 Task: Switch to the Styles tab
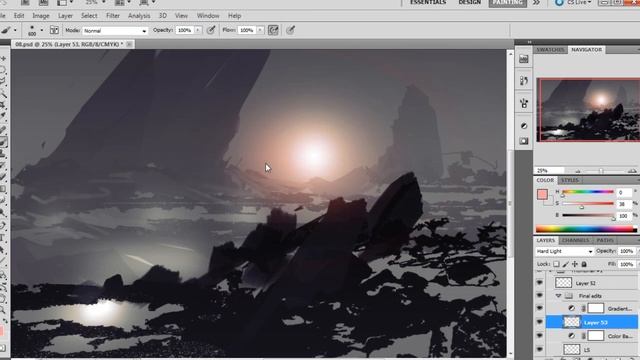[x=569, y=180]
